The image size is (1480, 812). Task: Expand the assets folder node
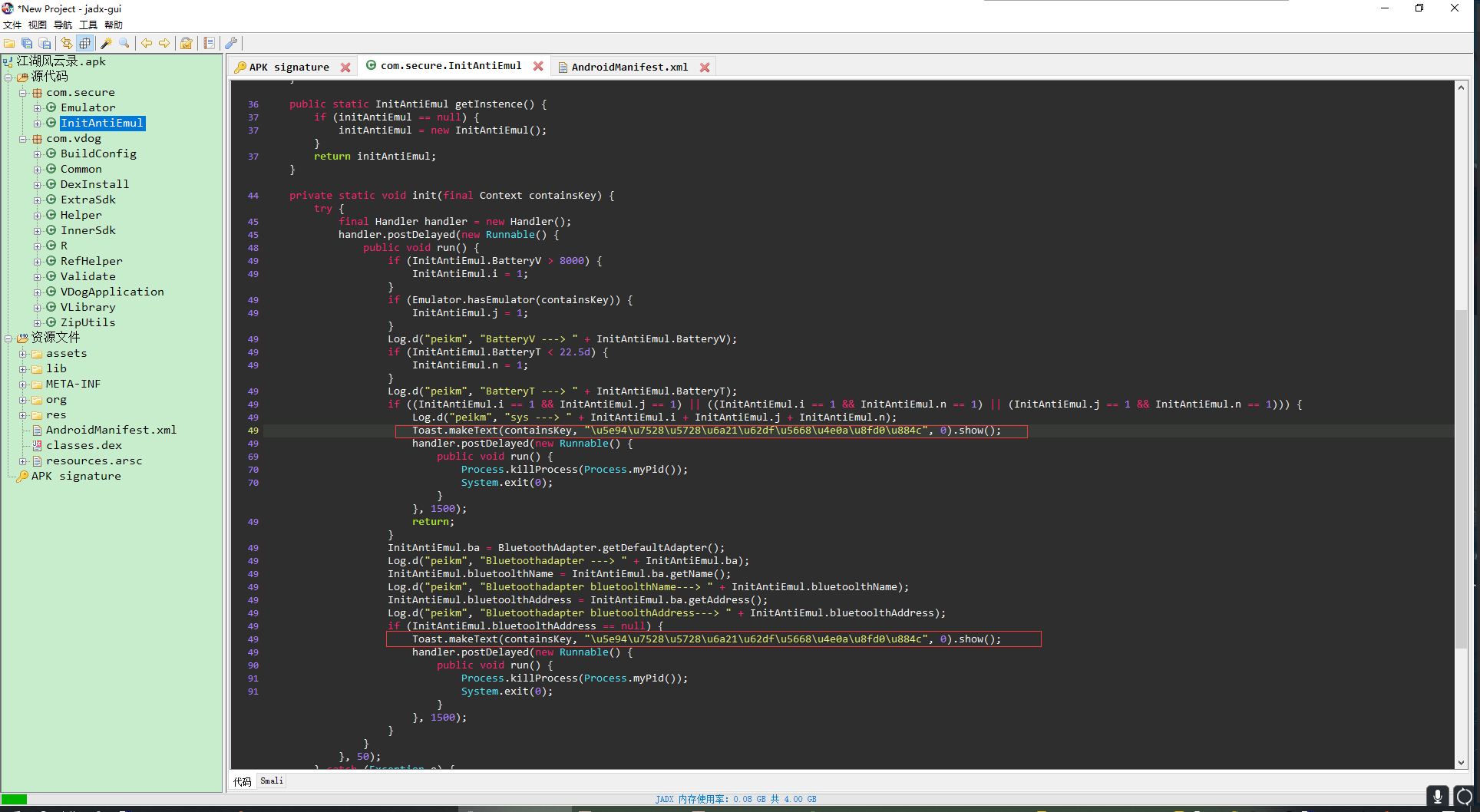(23, 354)
